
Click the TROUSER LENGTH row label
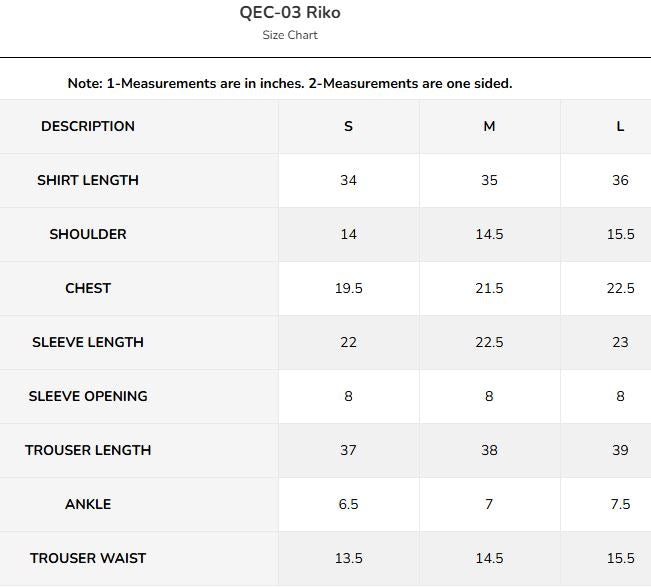[88, 450]
